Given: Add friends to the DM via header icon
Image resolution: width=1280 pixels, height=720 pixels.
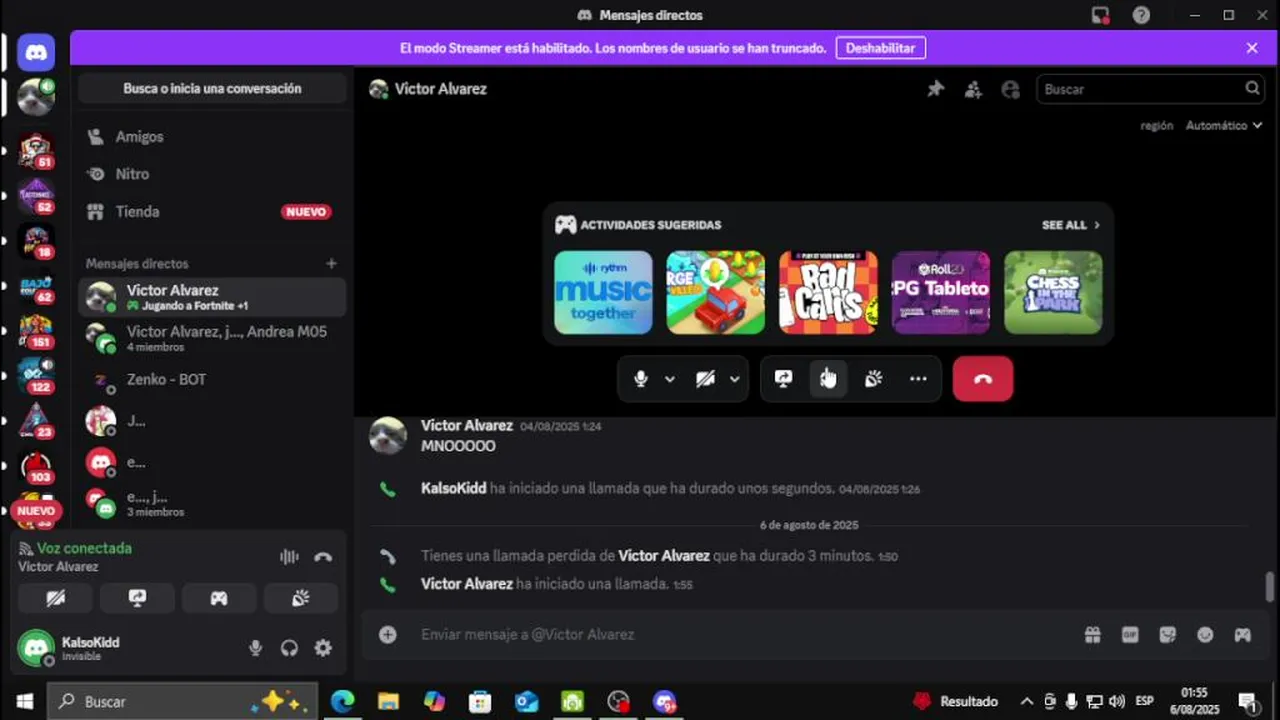Looking at the screenshot, I should pos(973,89).
